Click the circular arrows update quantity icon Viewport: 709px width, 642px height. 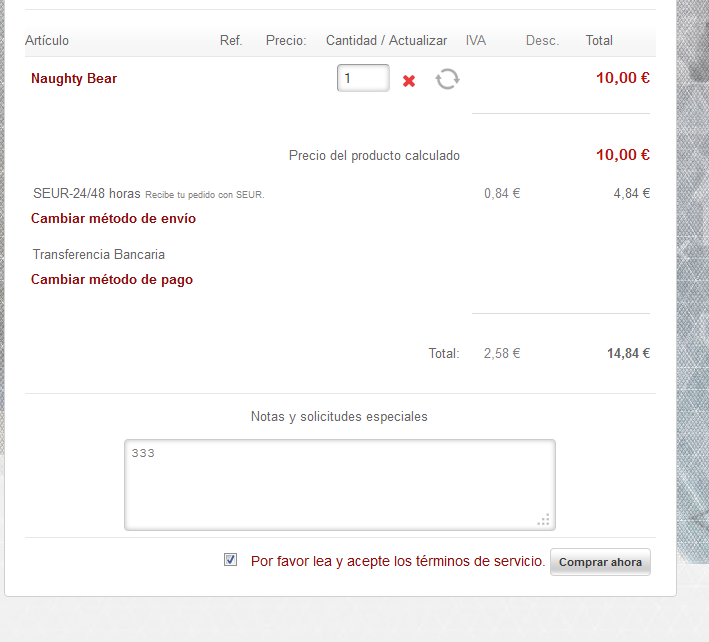pos(447,79)
